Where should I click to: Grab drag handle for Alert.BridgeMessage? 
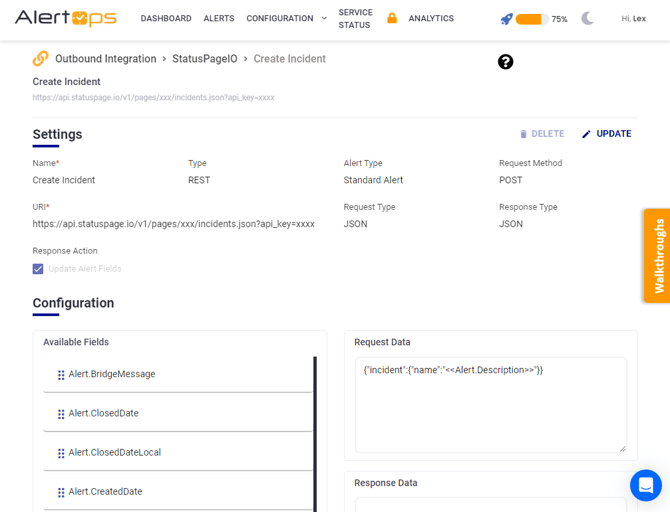[61, 375]
